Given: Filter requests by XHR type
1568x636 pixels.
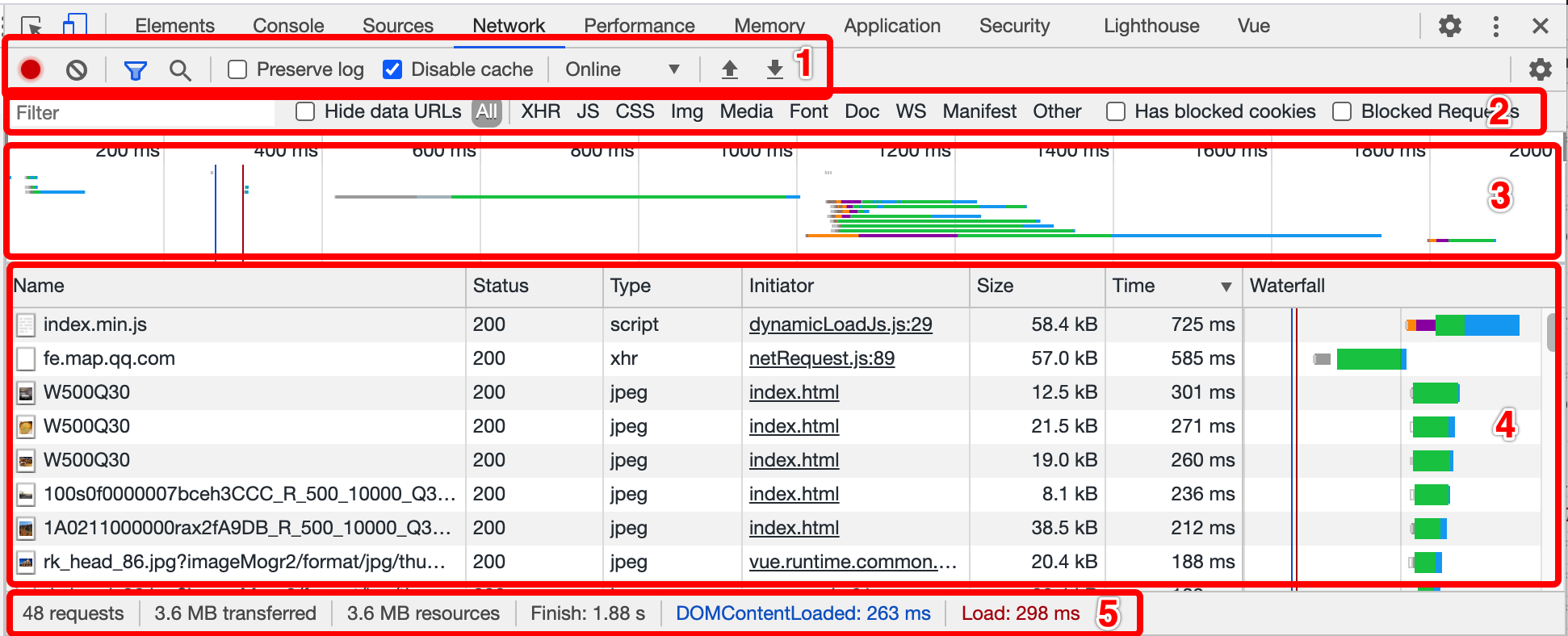Looking at the screenshot, I should [540, 111].
